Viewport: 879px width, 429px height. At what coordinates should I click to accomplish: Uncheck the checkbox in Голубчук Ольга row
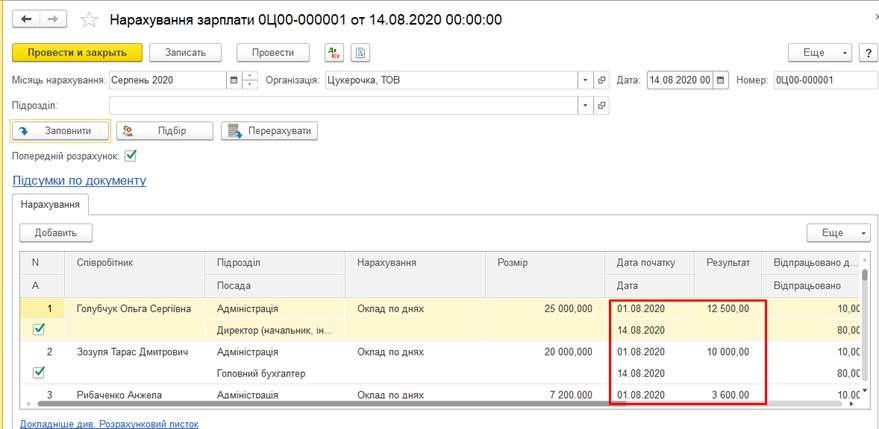pos(38,330)
